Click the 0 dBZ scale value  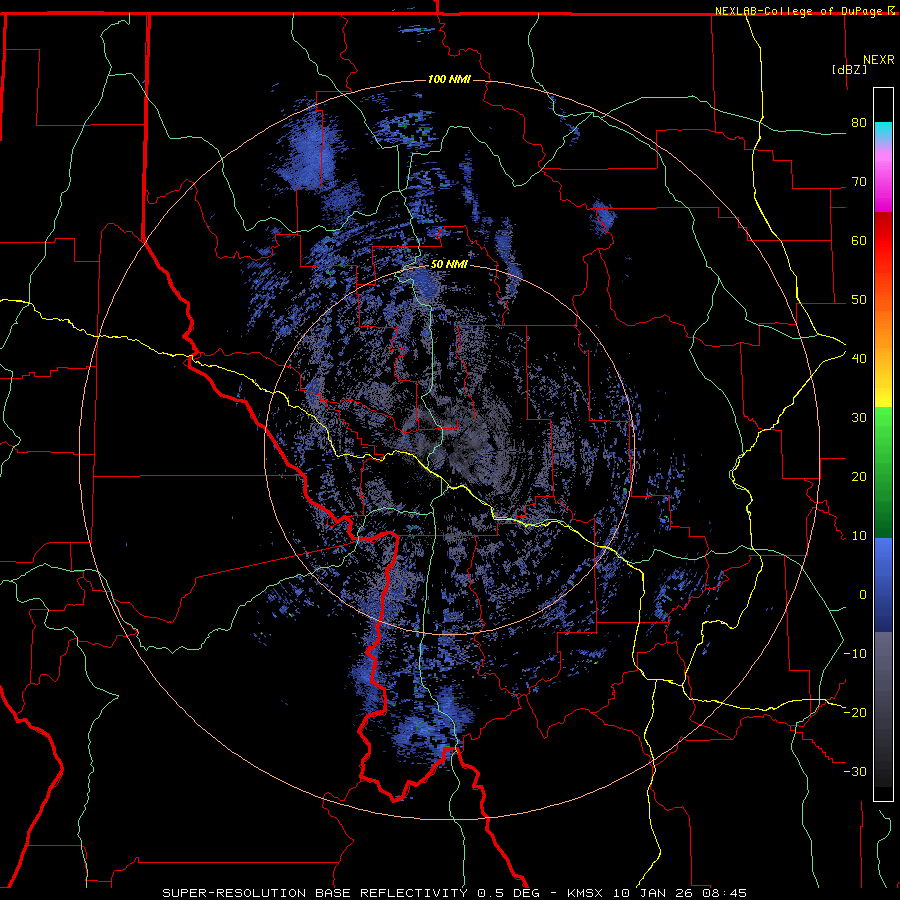[x=863, y=595]
